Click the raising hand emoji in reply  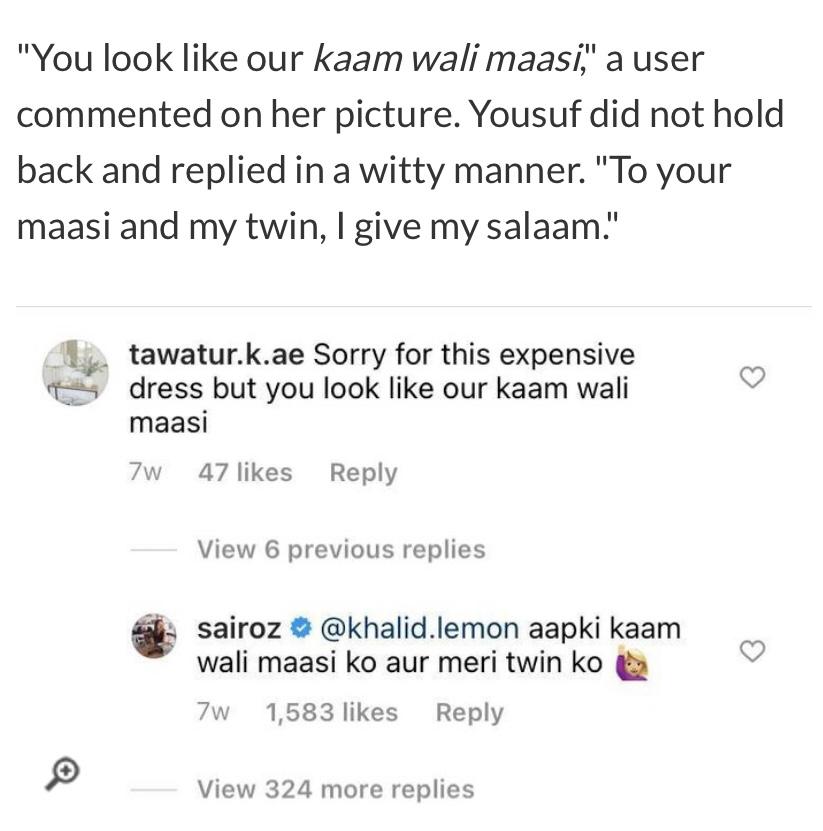point(632,663)
